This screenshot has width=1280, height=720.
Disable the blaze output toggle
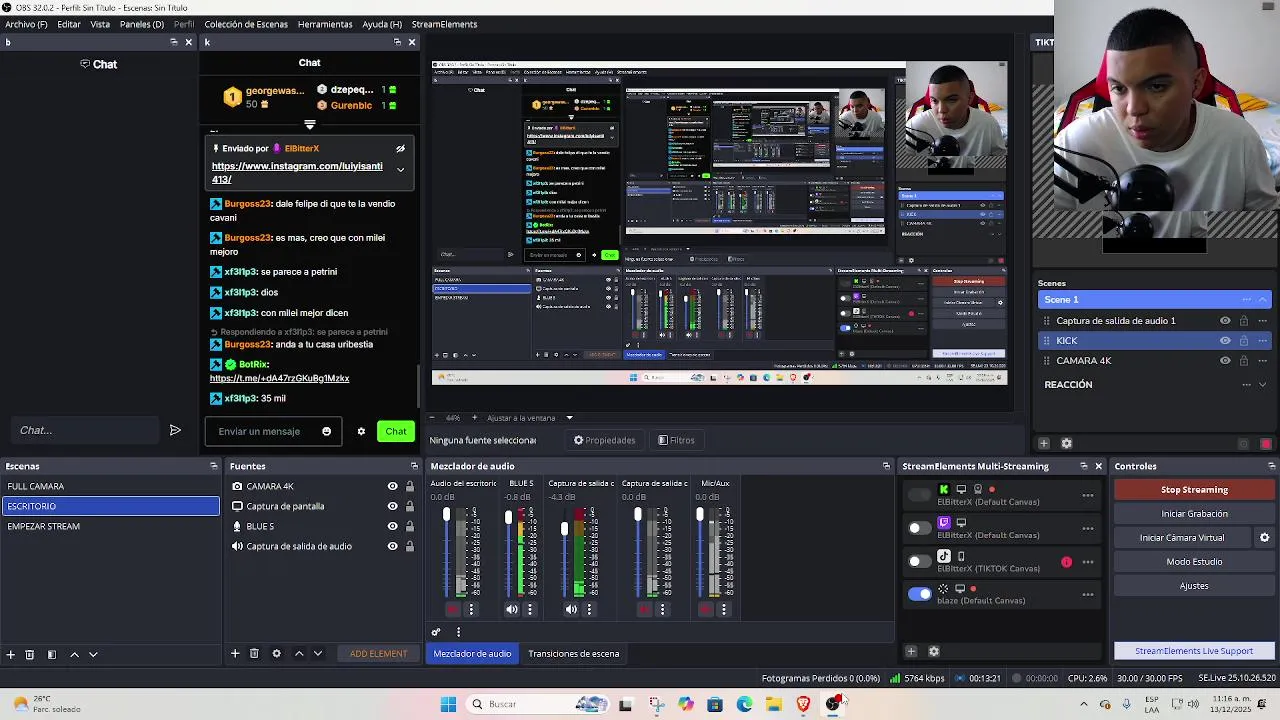[919, 594]
